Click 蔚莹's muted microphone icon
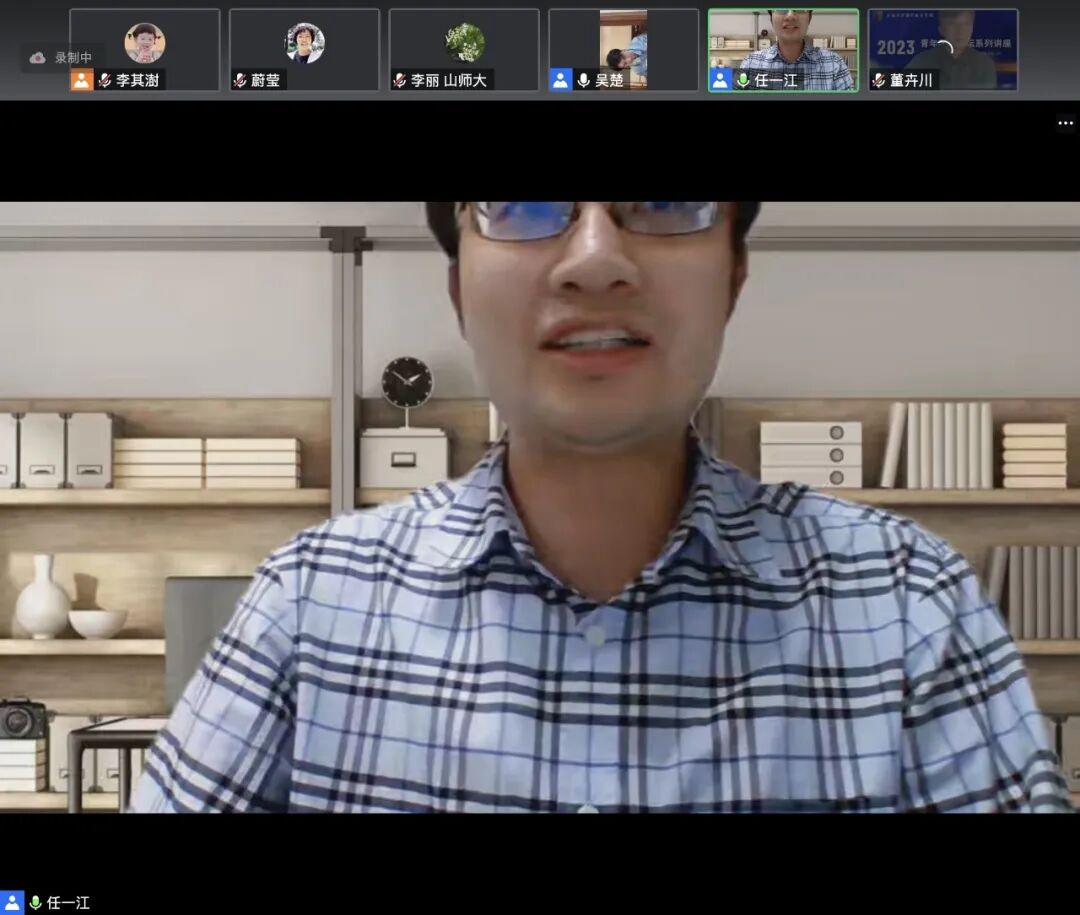Viewport: 1080px width, 915px height. (240, 81)
